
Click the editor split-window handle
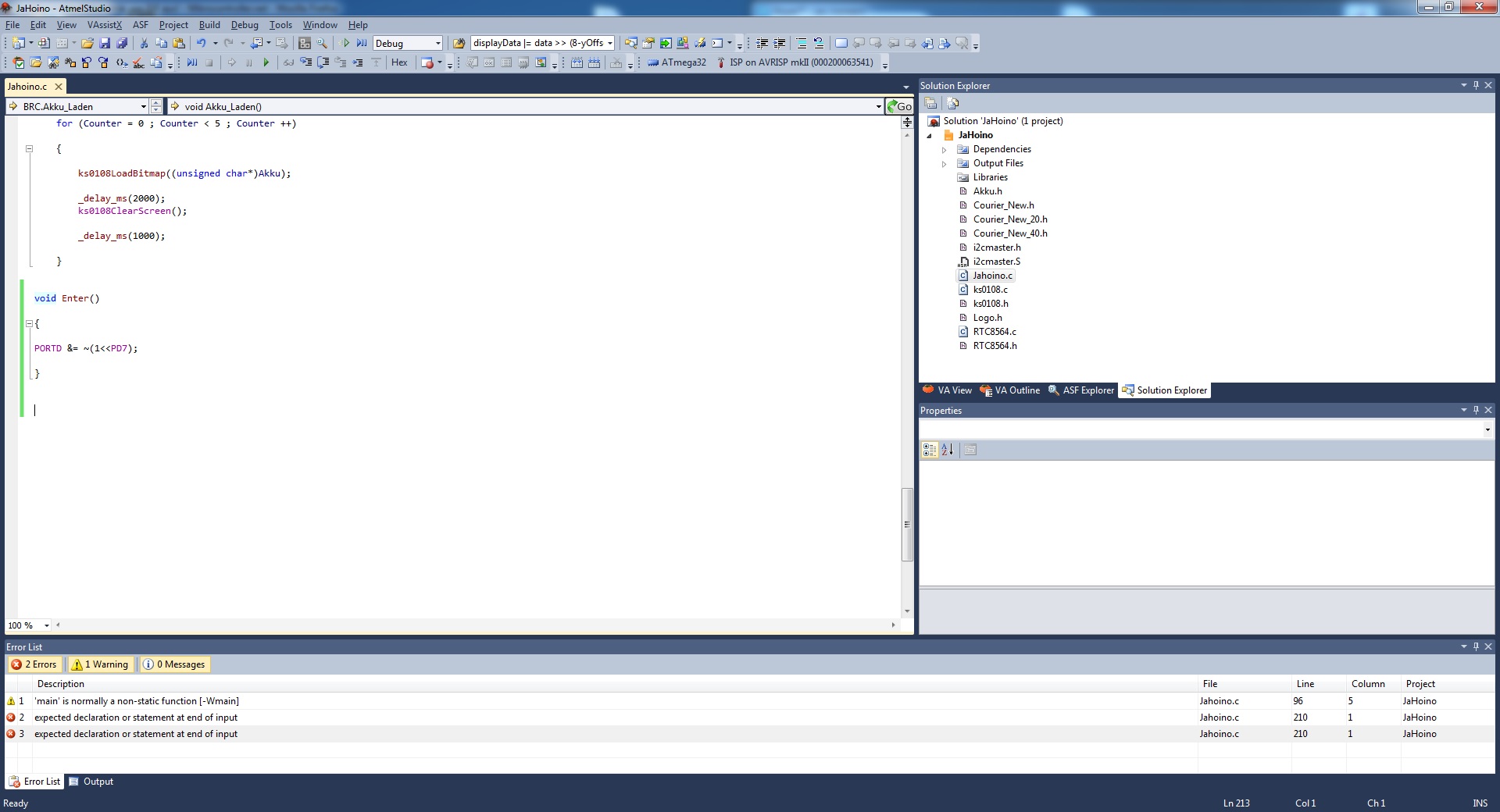click(x=906, y=123)
